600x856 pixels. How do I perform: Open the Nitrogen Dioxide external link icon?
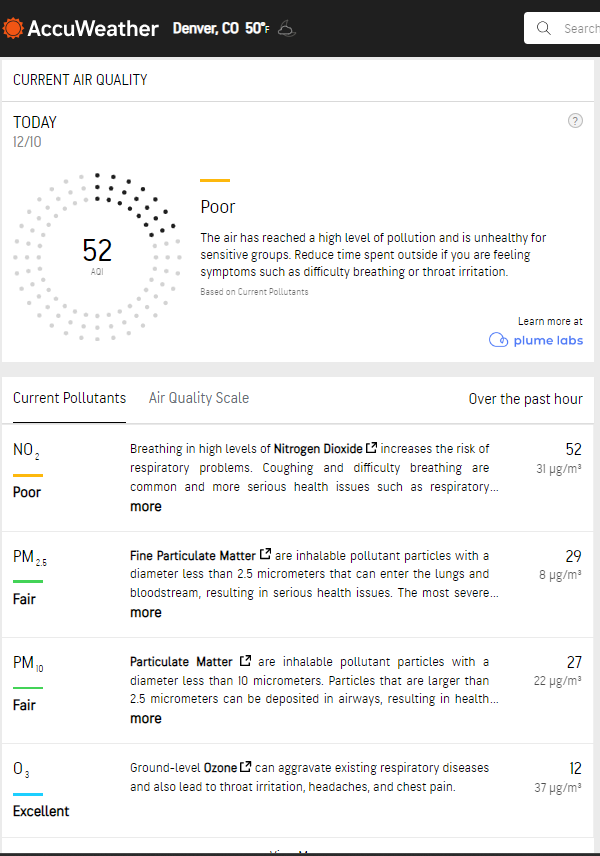point(372,449)
